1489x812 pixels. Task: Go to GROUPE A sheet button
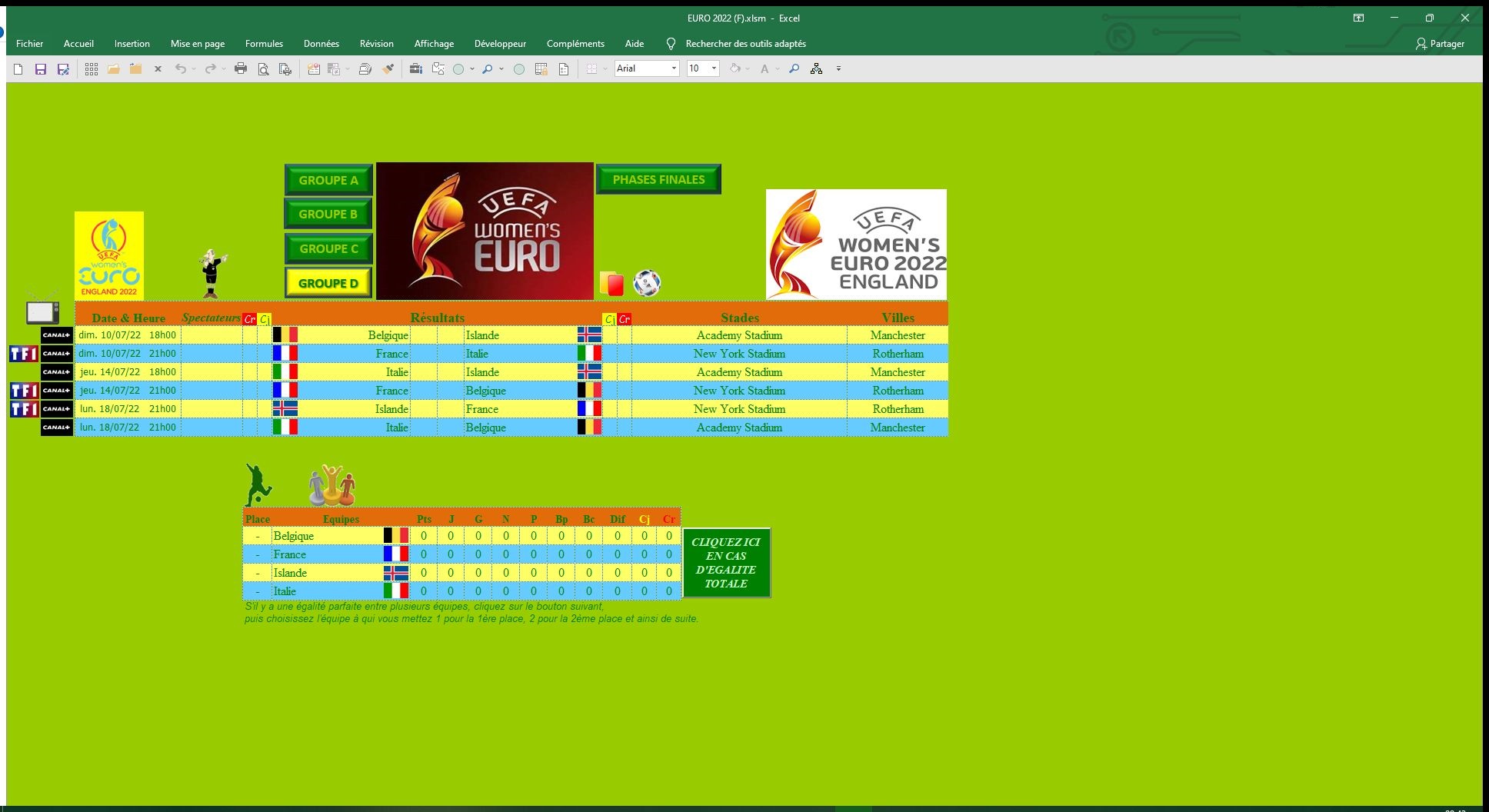click(x=328, y=180)
